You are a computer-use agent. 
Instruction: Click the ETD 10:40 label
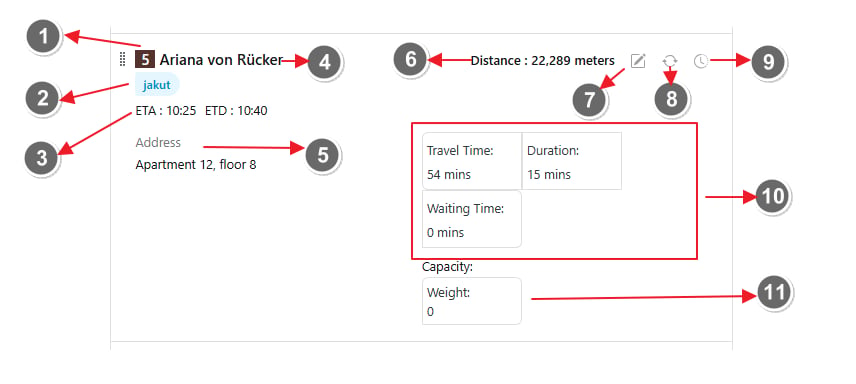point(236,111)
